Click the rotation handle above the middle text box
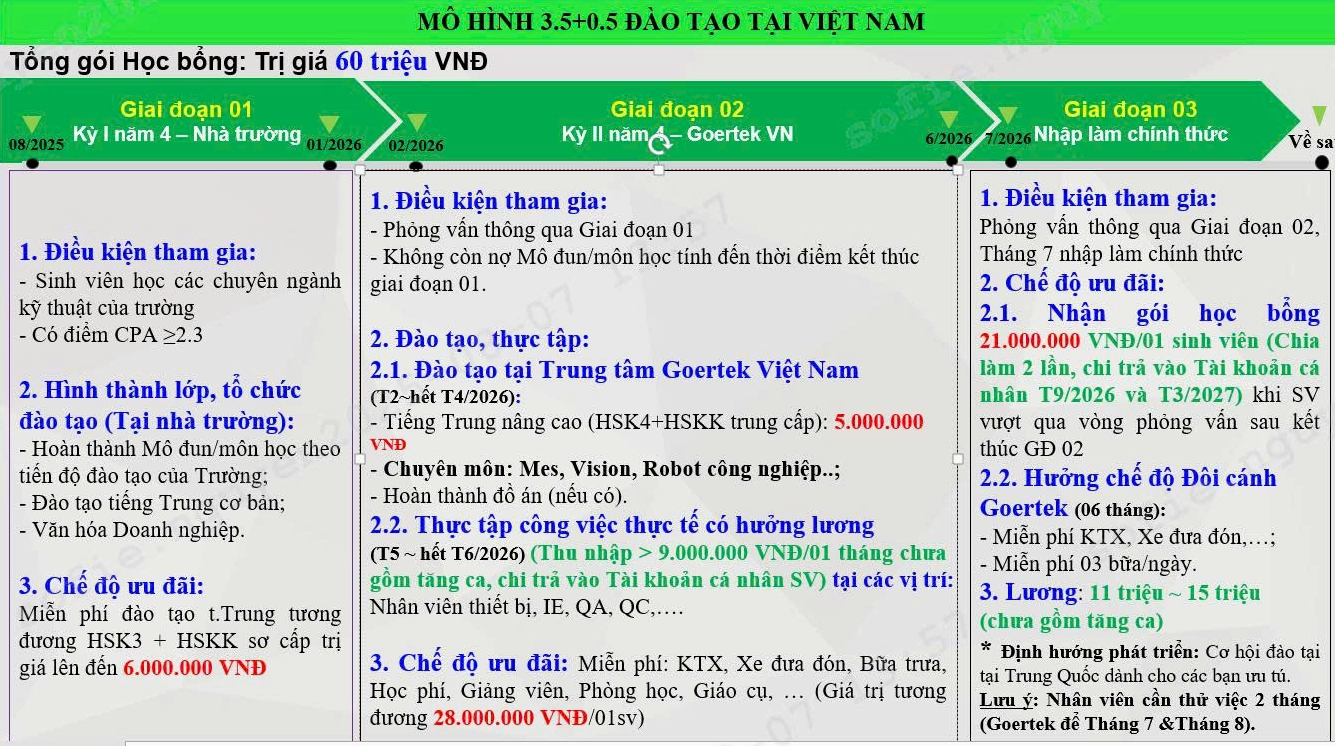 pos(659,144)
